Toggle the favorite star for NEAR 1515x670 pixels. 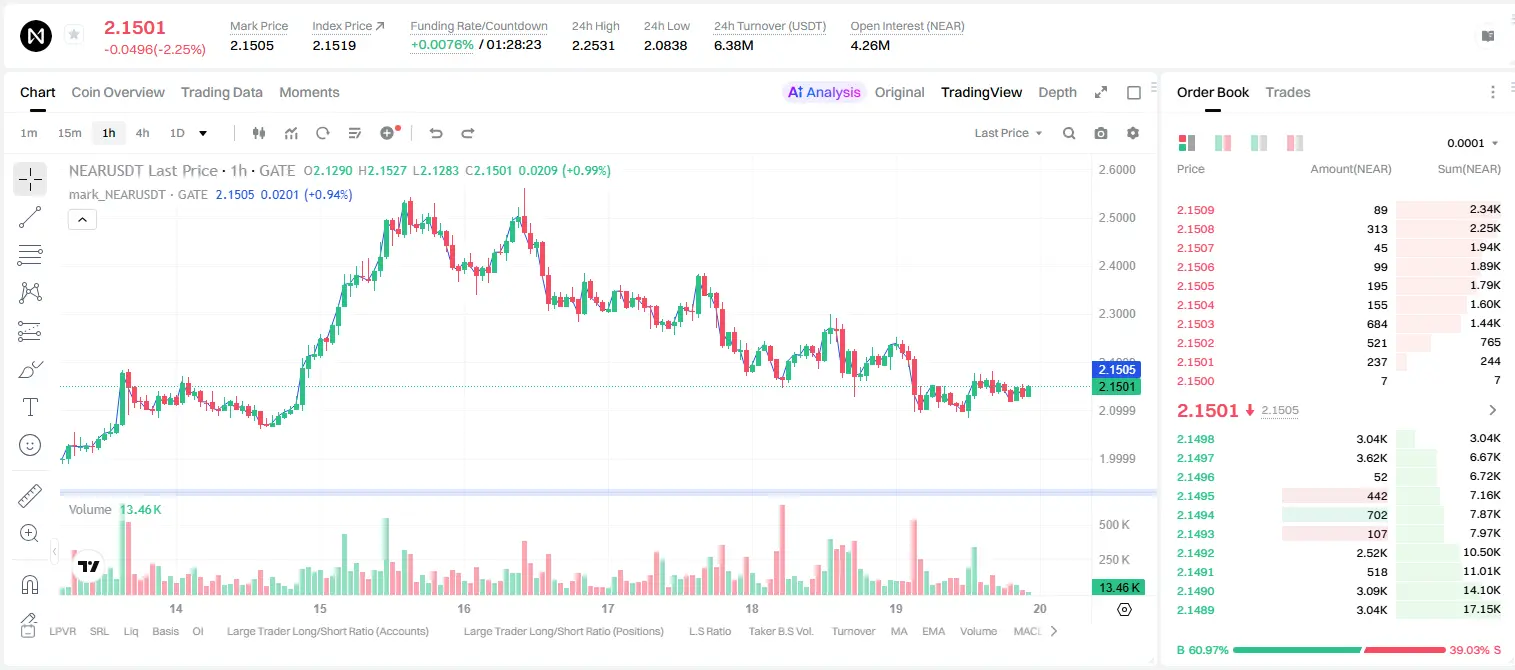pyautogui.click(x=73, y=35)
